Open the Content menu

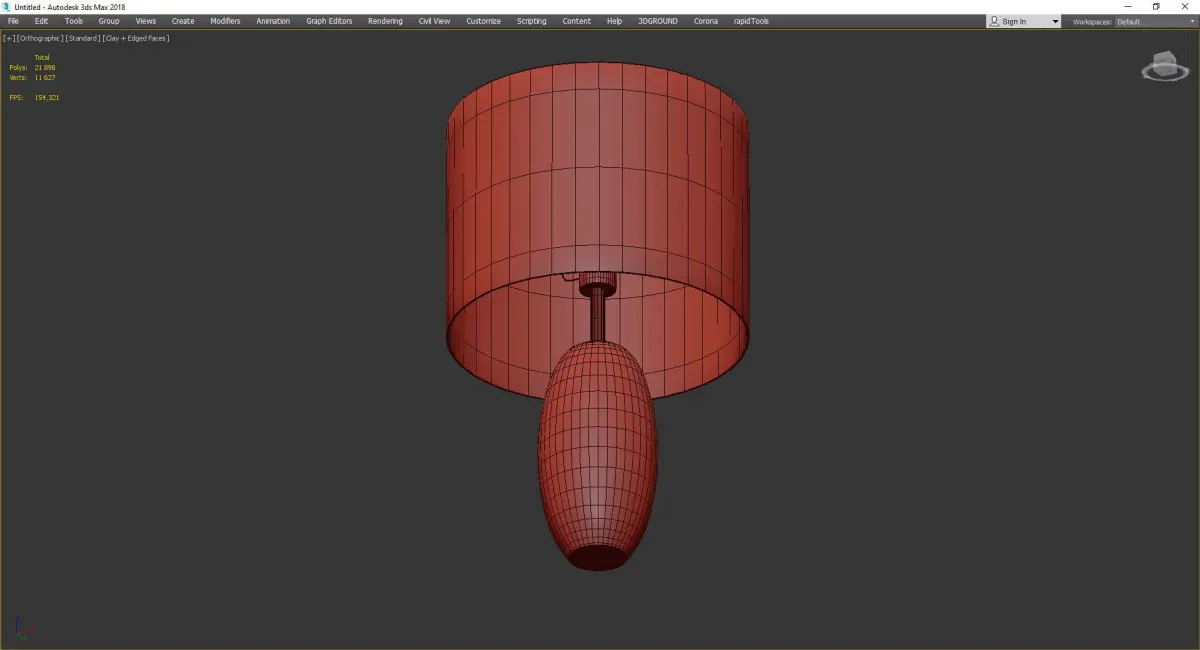coord(576,21)
